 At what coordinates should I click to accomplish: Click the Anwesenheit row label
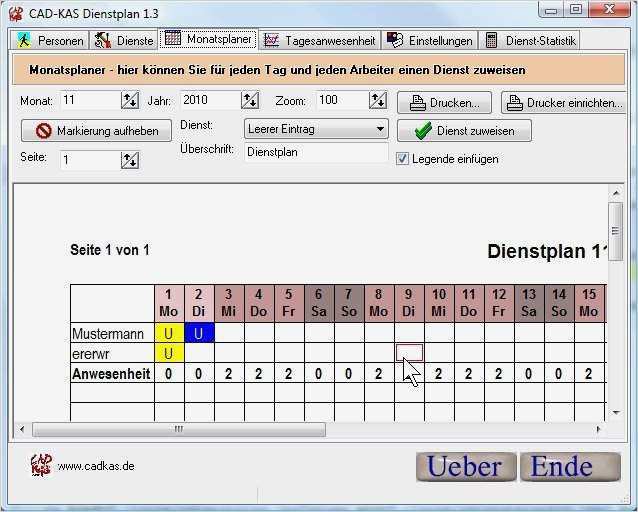(x=111, y=374)
